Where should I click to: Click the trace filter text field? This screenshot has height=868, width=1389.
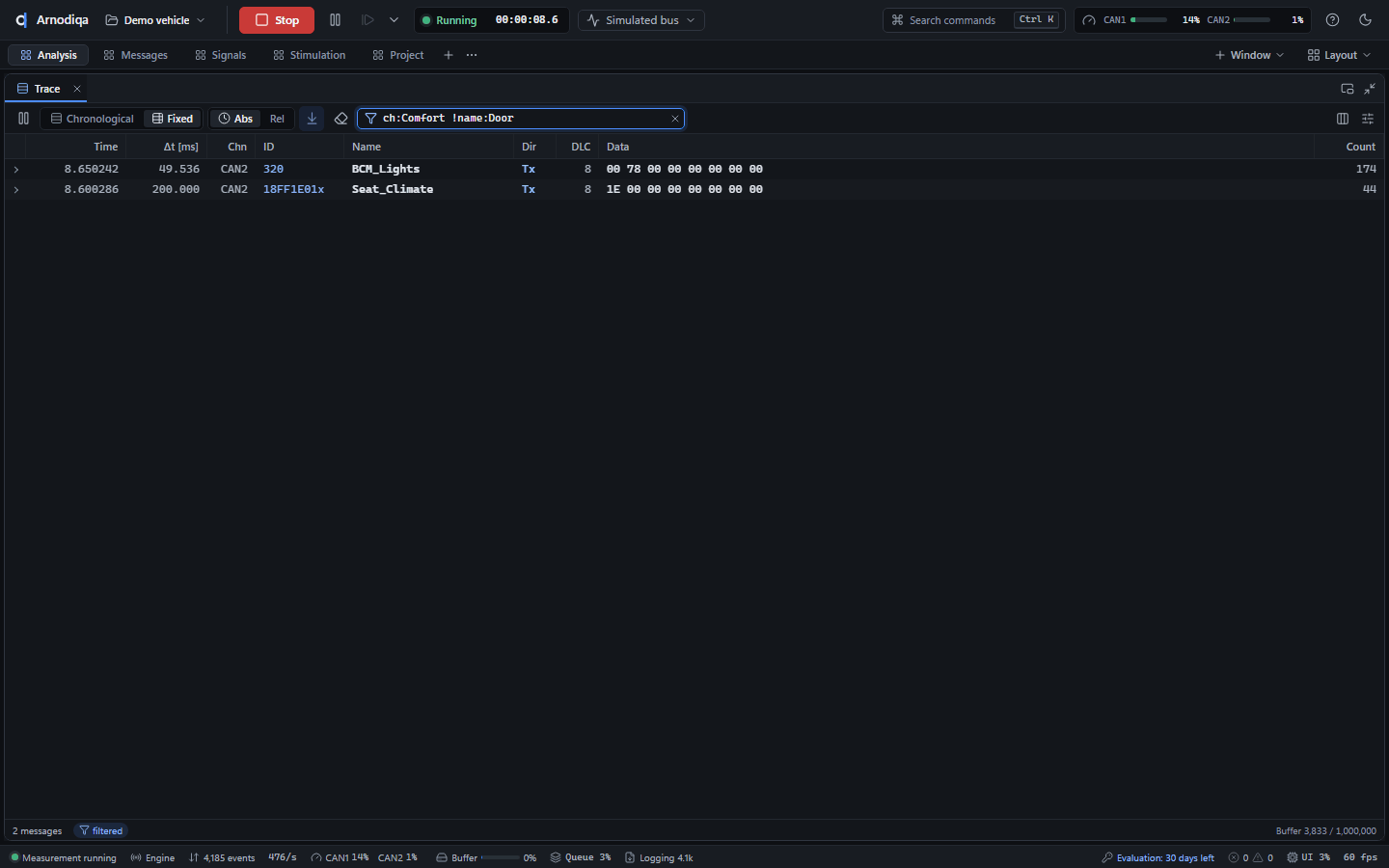[521, 119]
